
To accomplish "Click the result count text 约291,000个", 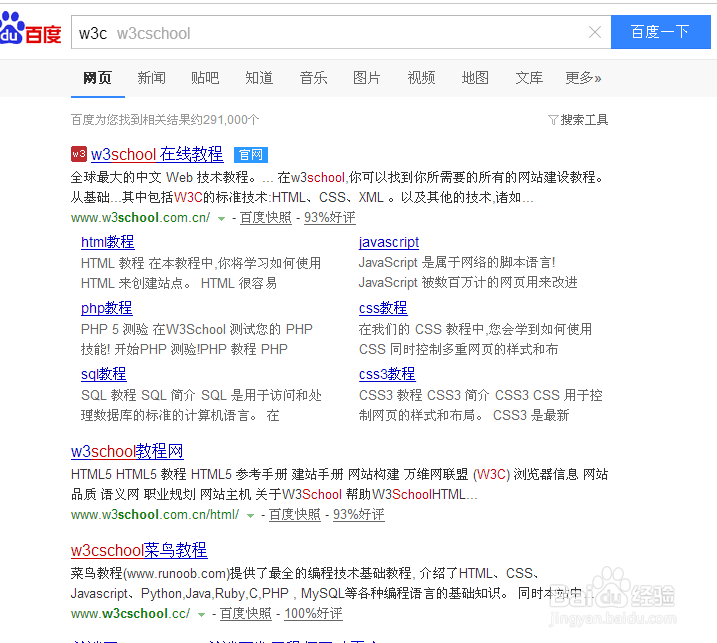I will (x=225, y=120).
